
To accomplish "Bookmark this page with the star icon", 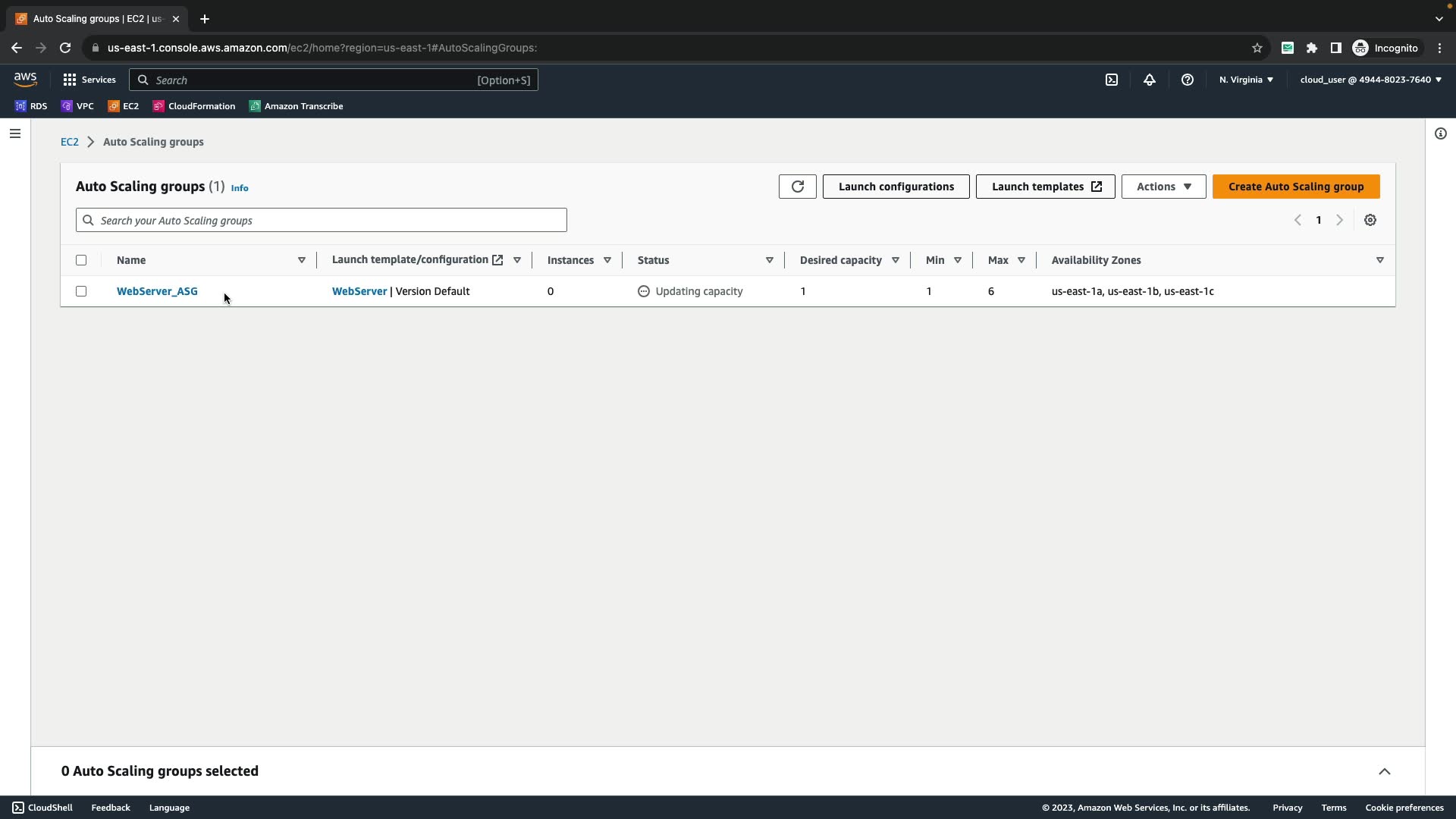I will pyautogui.click(x=1257, y=48).
